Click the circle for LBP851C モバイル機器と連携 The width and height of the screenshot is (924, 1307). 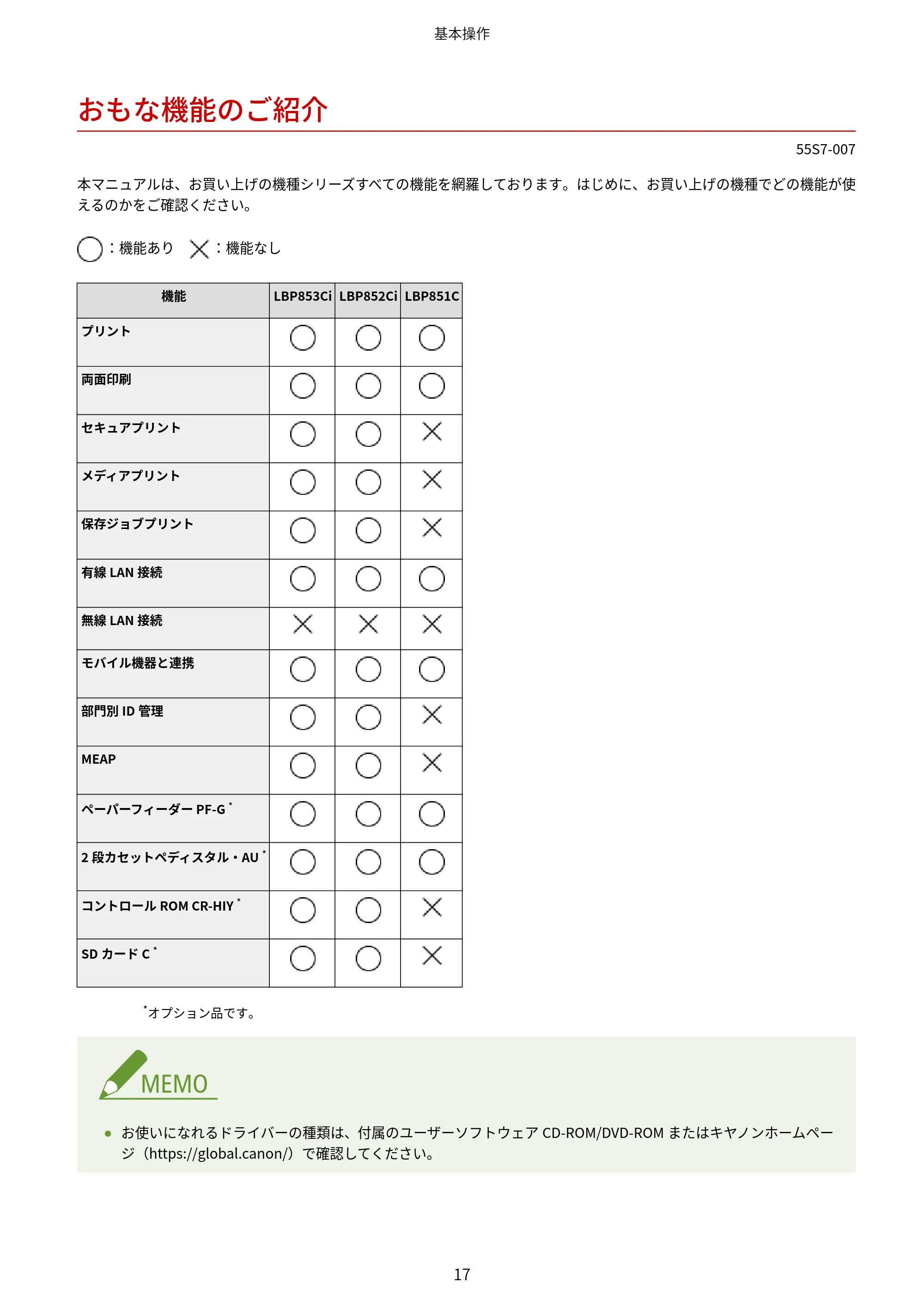[432, 669]
